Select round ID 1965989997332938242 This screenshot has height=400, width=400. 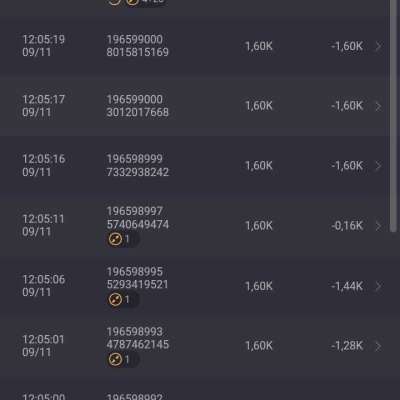[137, 165]
